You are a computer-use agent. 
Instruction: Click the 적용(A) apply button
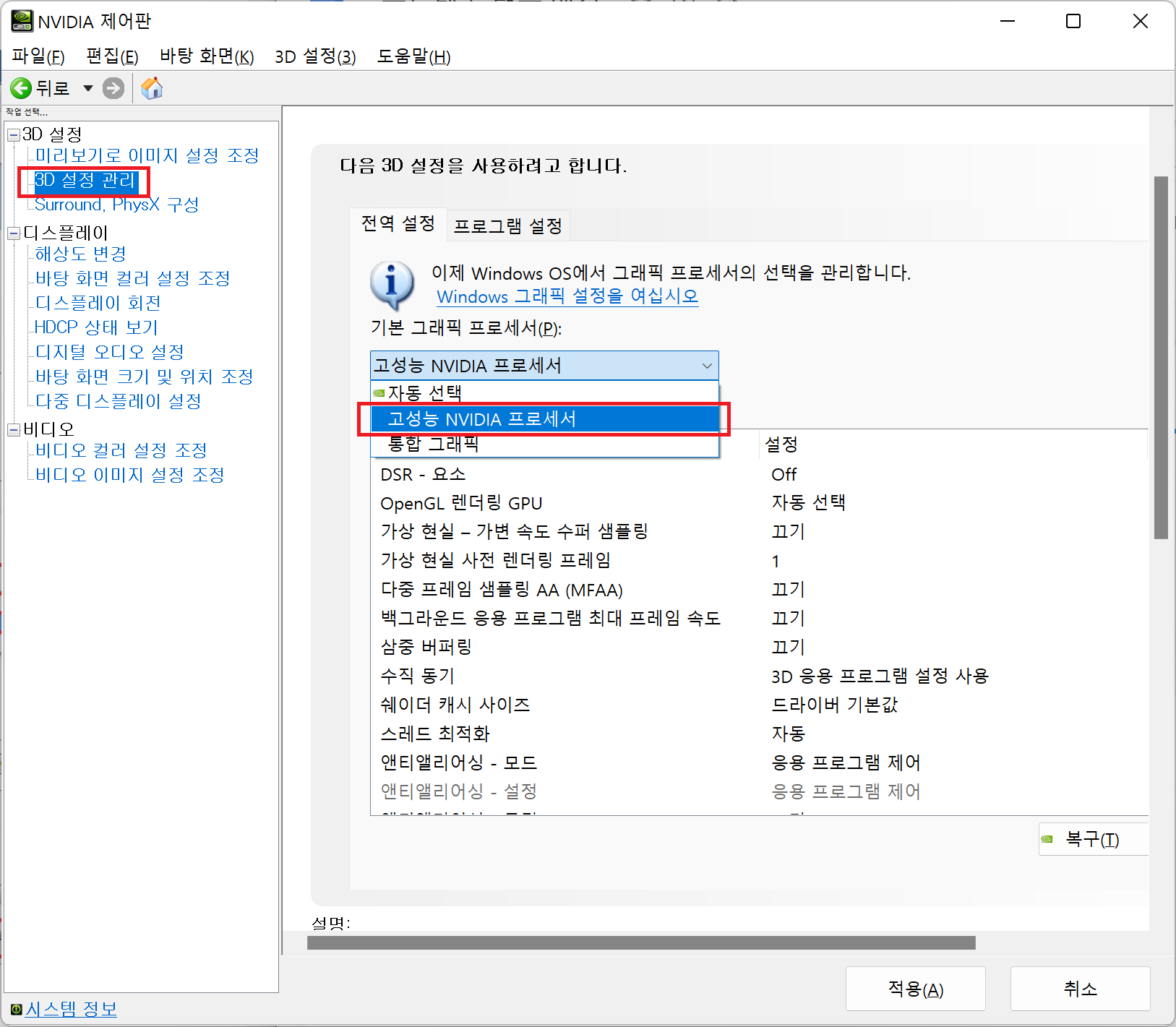point(916,989)
